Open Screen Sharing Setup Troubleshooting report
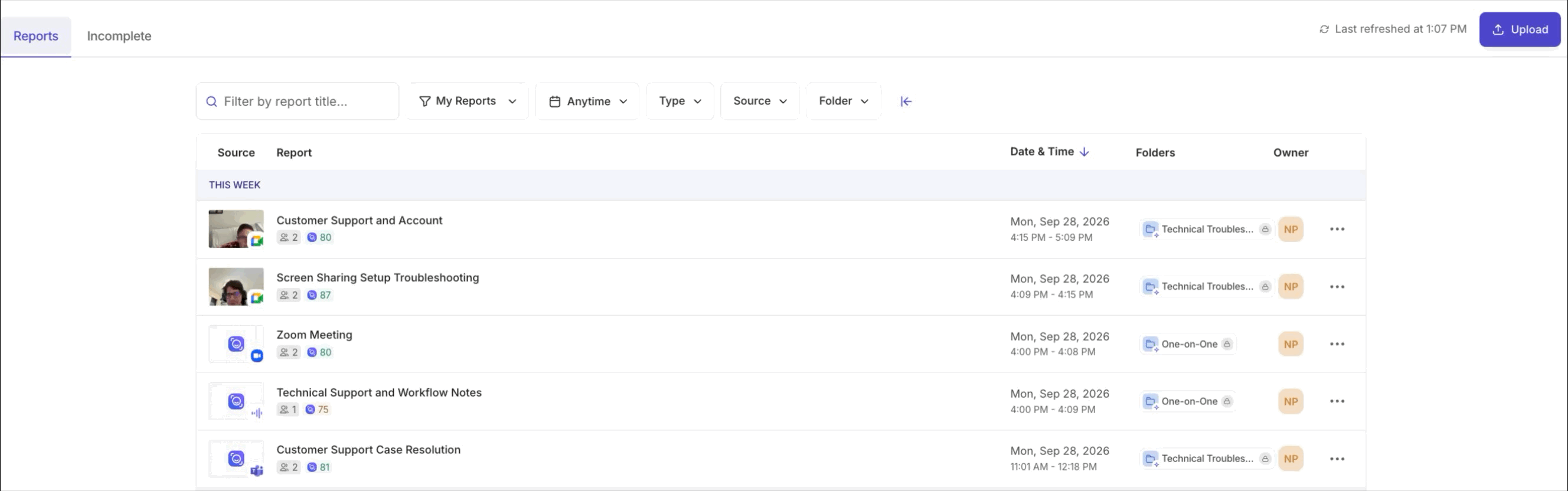 coord(377,277)
